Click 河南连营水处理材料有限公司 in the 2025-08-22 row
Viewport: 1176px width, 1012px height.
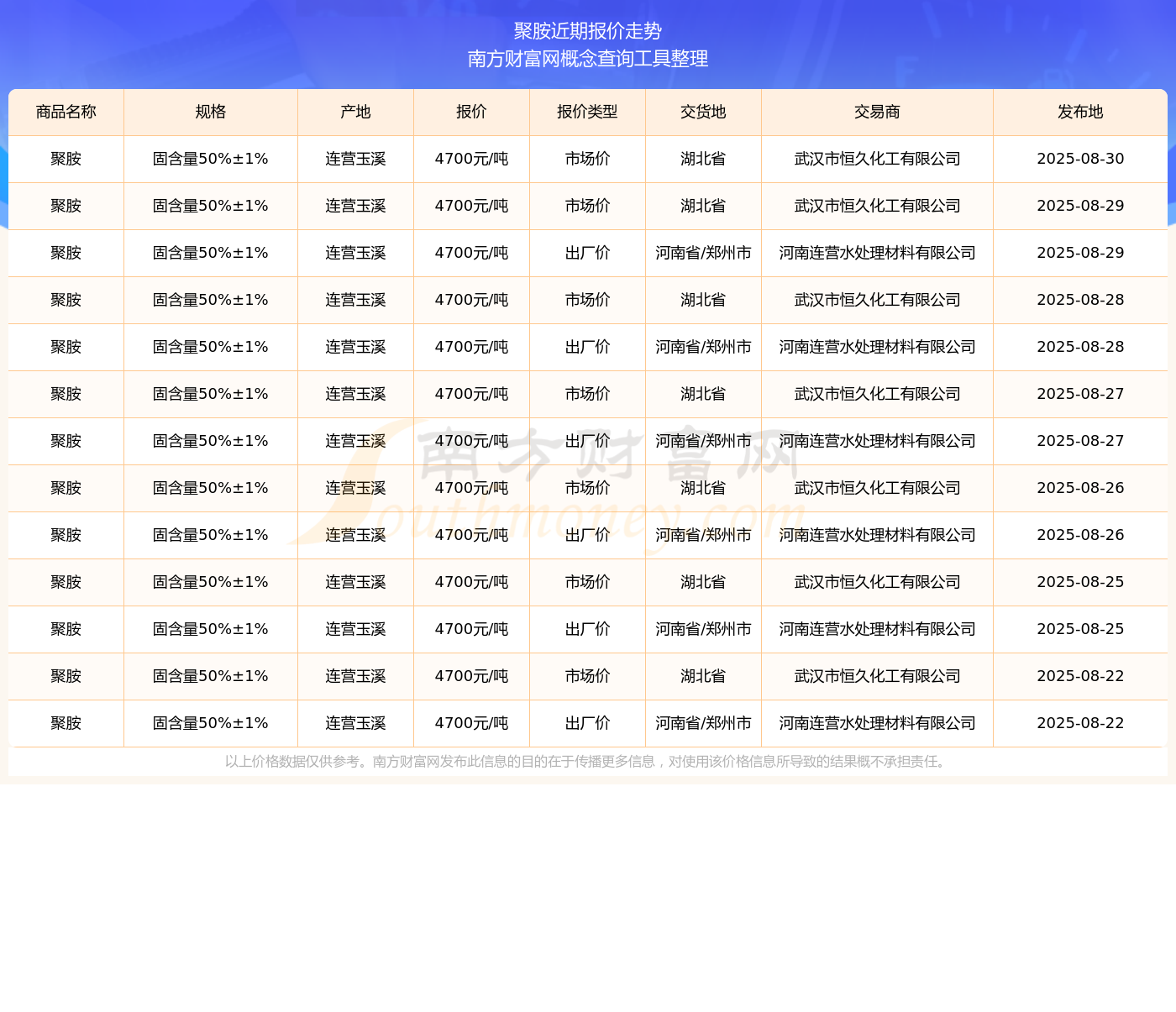pos(877,723)
